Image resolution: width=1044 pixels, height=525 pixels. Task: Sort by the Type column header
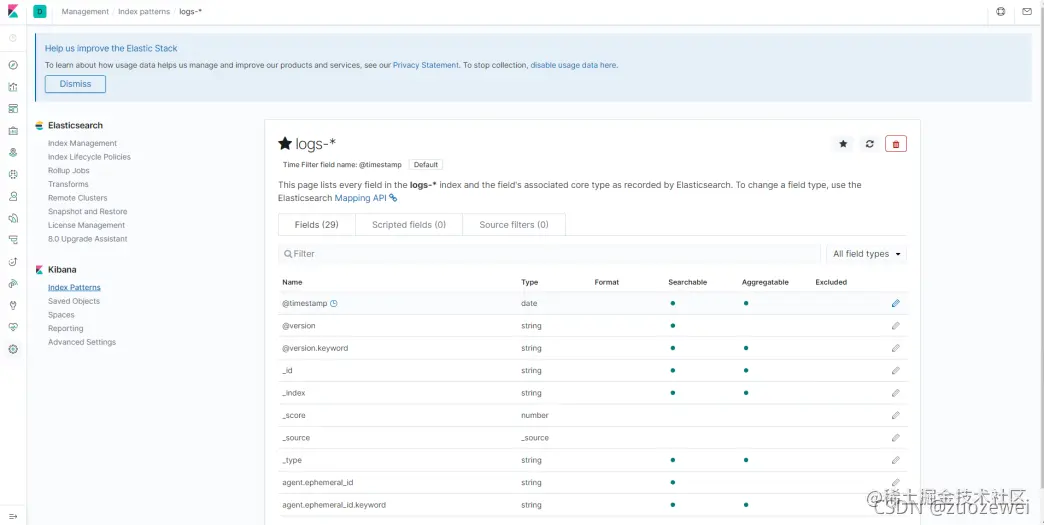click(x=529, y=282)
